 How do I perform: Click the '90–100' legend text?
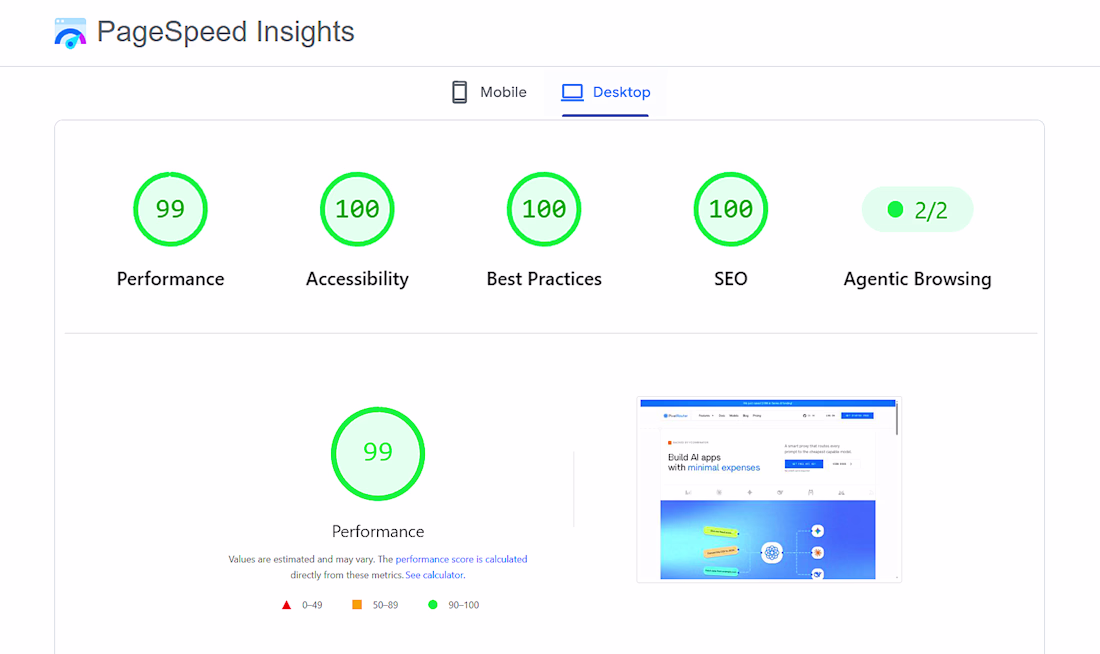coord(464,605)
